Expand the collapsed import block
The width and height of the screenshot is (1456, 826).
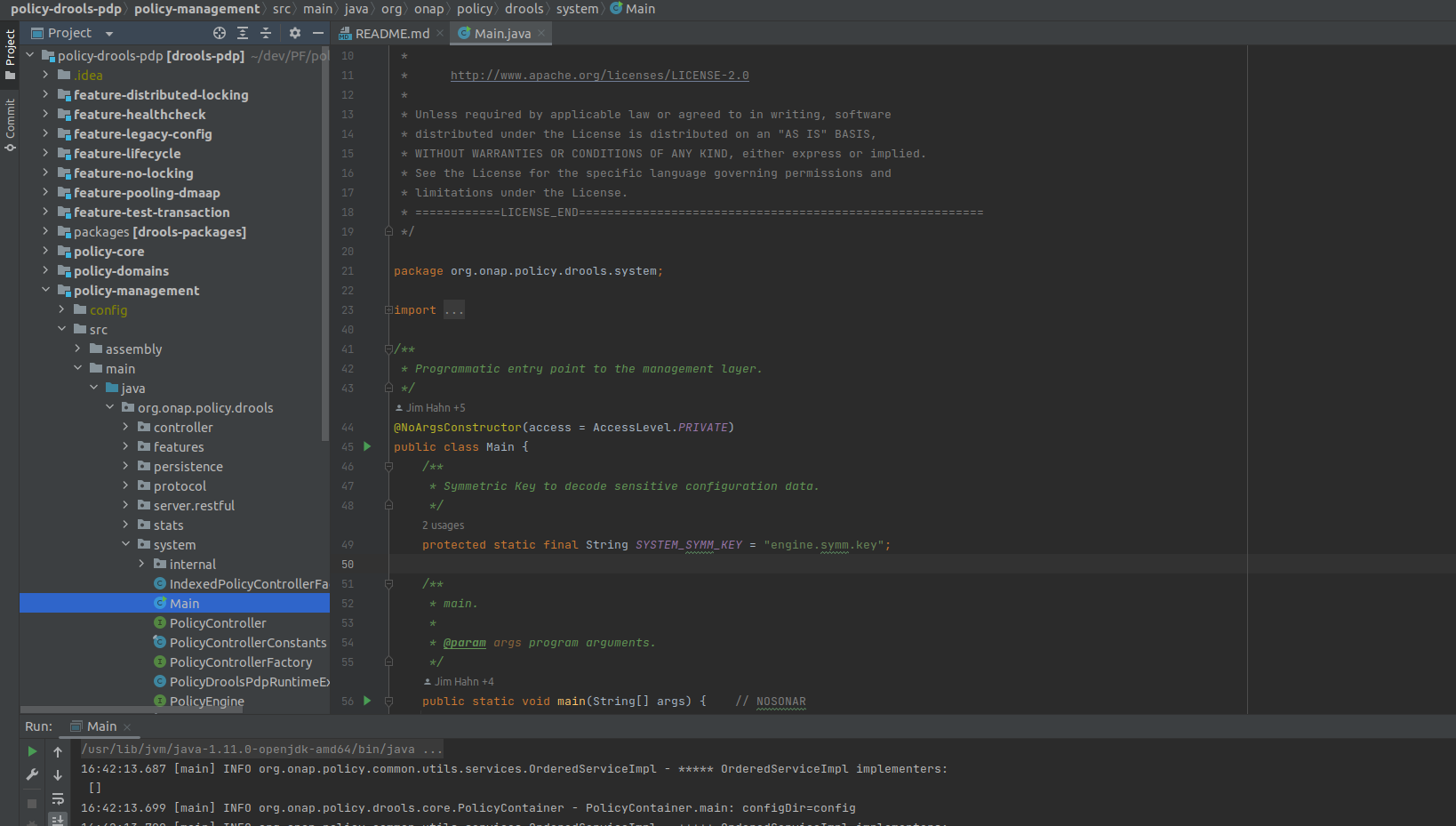pyautogui.click(x=388, y=309)
